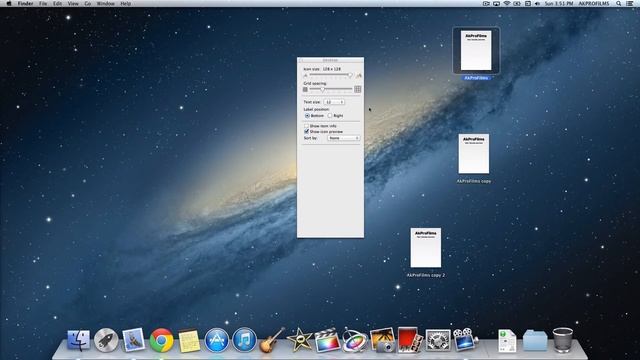The width and height of the screenshot is (640, 360).
Task: Launch Launchpad rocket icon in dock
Action: [x=106, y=340]
